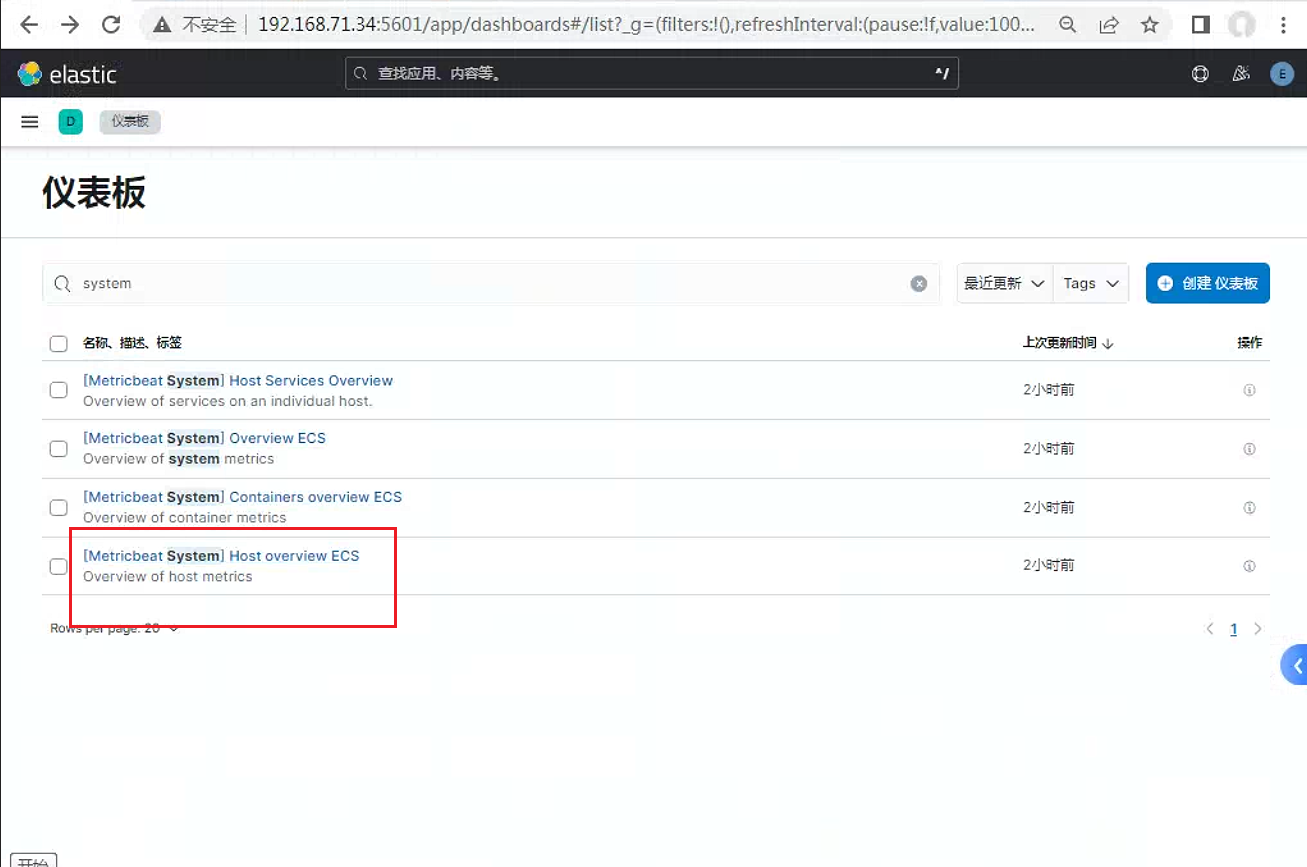Bookmark this page with the star icon
1307x867 pixels.
point(1150,25)
